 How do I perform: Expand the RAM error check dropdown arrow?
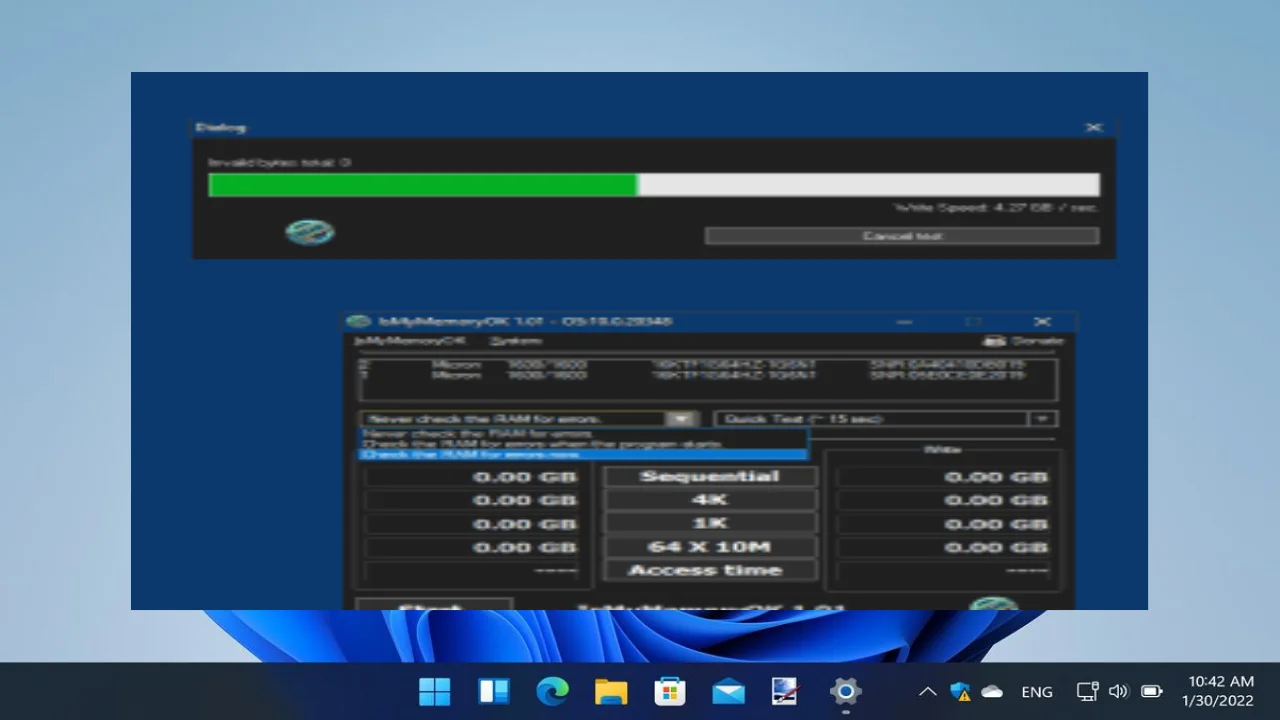click(681, 419)
